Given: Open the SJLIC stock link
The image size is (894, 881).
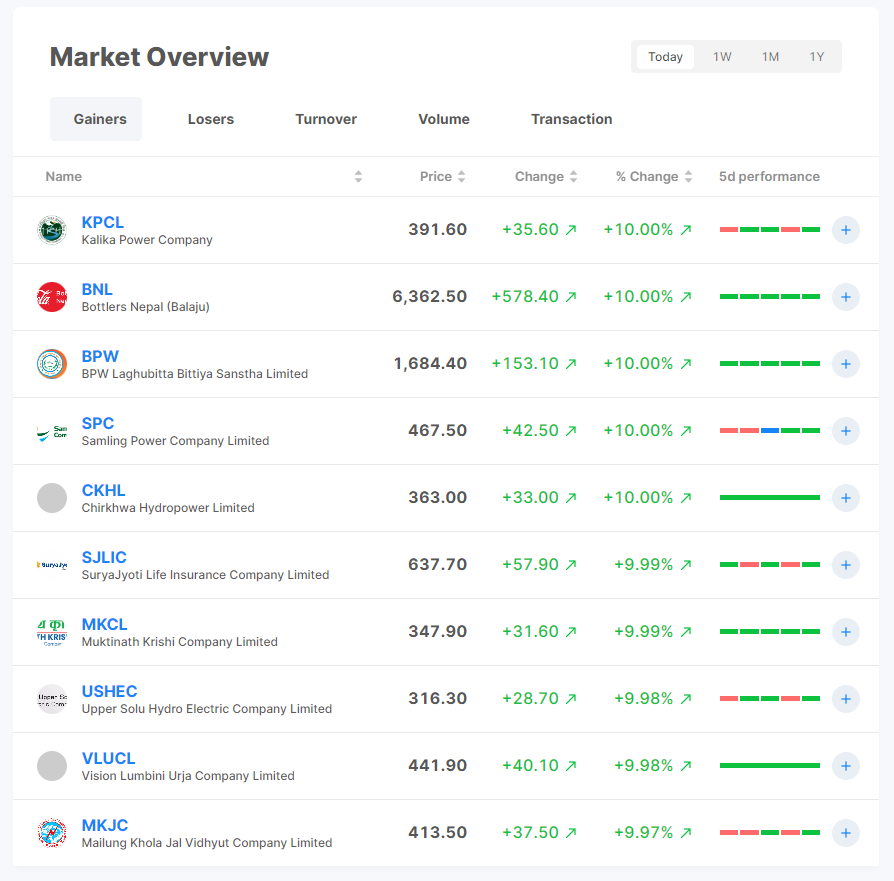Looking at the screenshot, I should (104, 558).
